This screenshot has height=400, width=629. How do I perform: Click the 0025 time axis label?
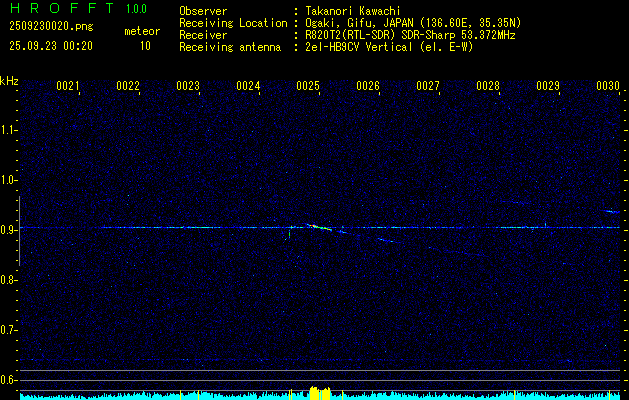(x=308, y=85)
